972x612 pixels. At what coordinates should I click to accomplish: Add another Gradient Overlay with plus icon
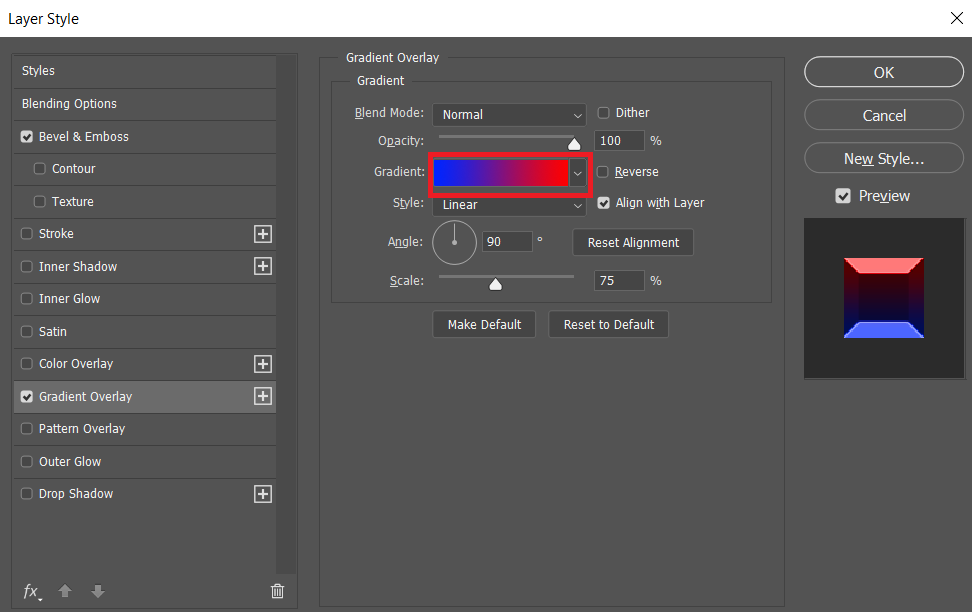(x=263, y=396)
